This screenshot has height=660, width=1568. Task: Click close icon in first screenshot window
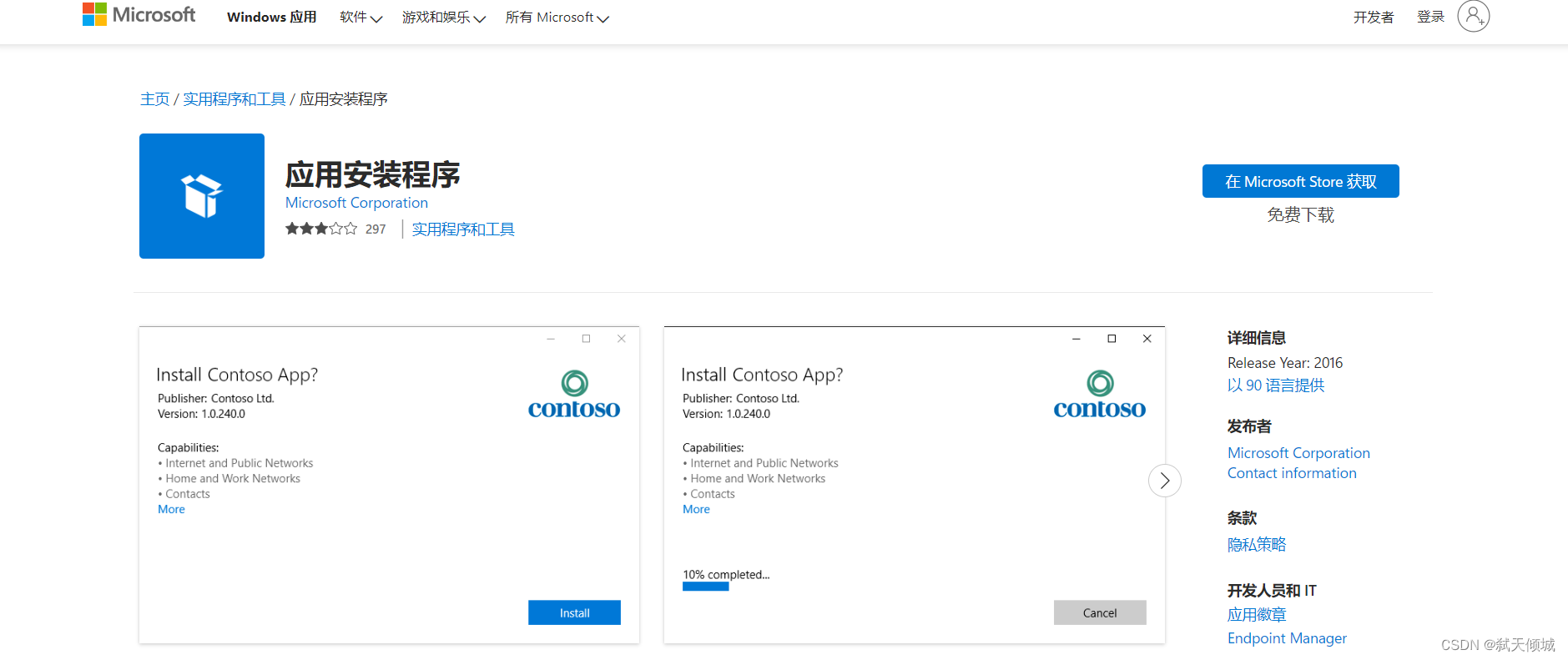[x=622, y=339]
